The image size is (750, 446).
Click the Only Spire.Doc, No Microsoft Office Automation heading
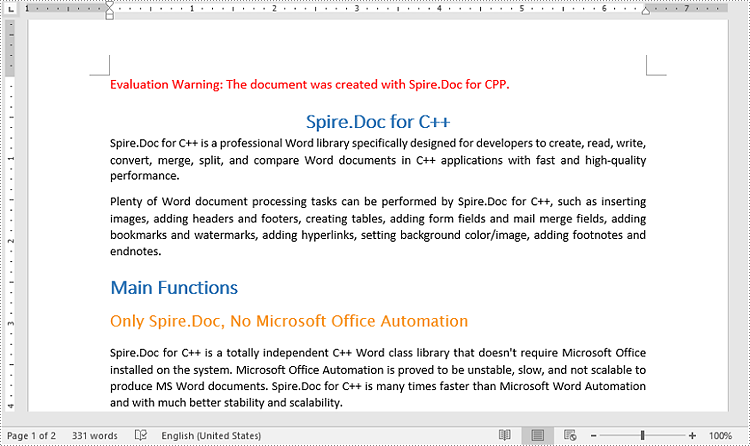289,321
